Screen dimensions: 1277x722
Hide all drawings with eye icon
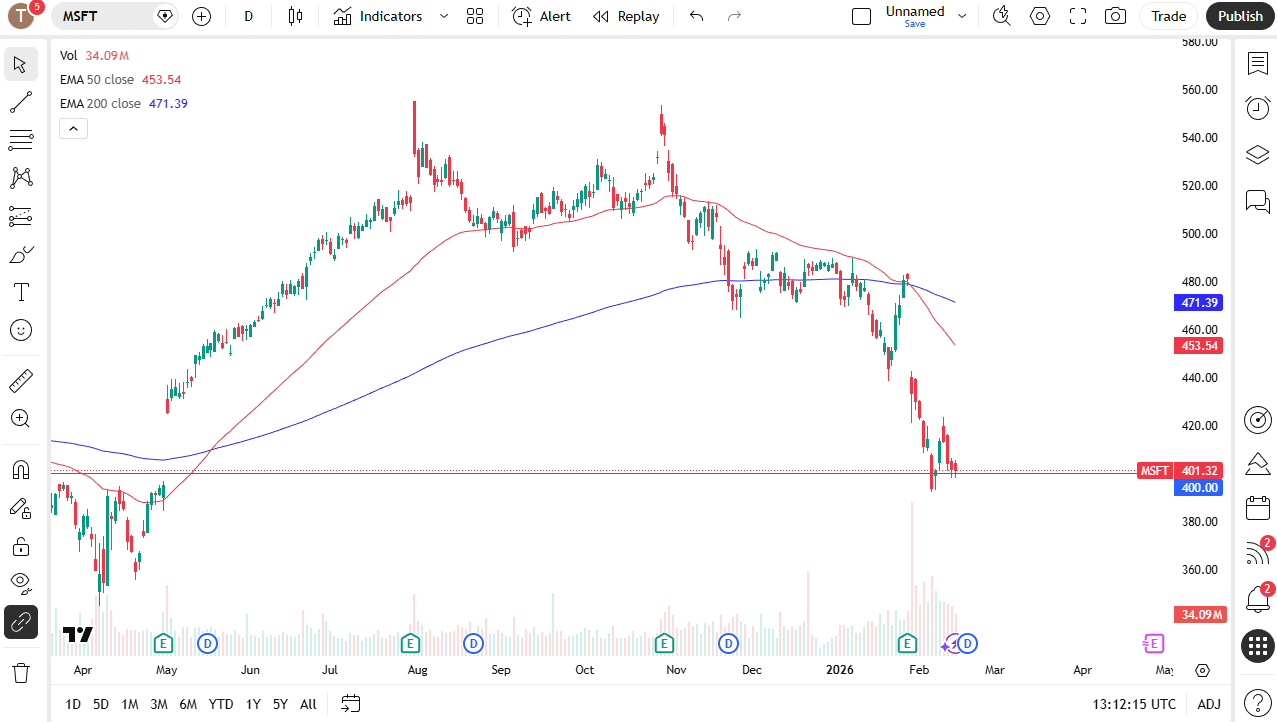pyautogui.click(x=21, y=582)
